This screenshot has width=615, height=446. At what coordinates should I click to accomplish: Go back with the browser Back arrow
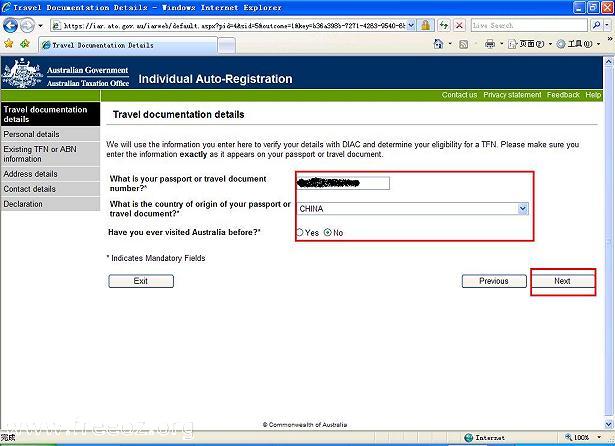click(x=10, y=26)
